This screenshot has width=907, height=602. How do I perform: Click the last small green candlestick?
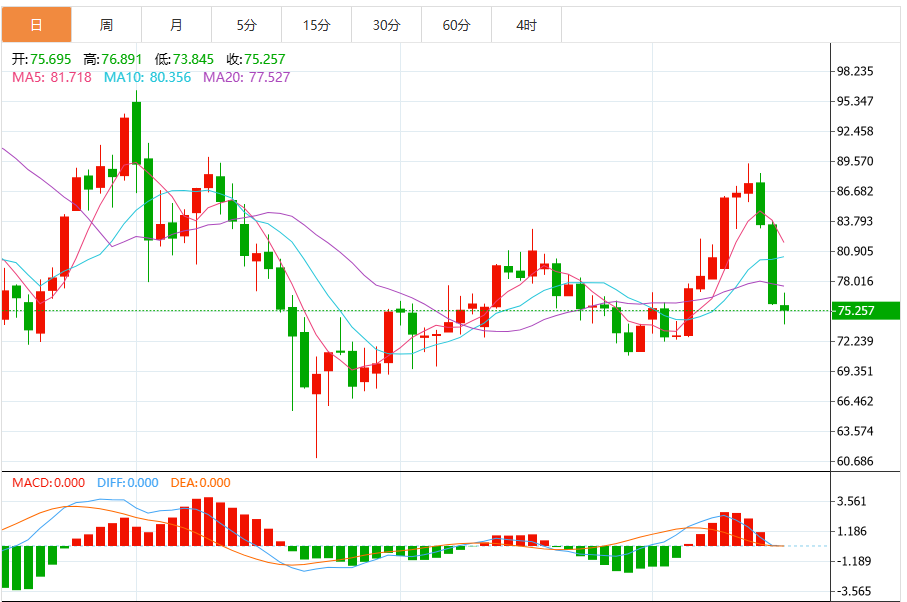pos(784,308)
